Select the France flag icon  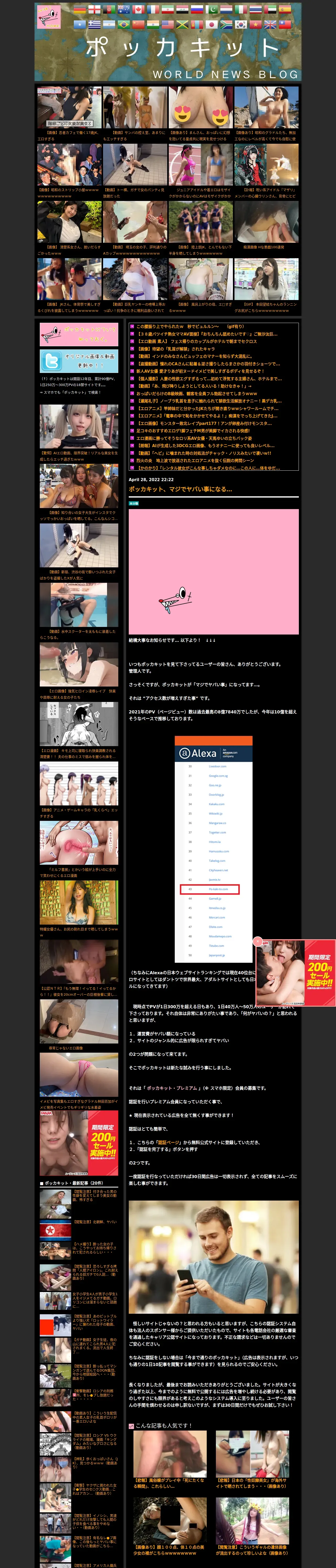pos(153,9)
